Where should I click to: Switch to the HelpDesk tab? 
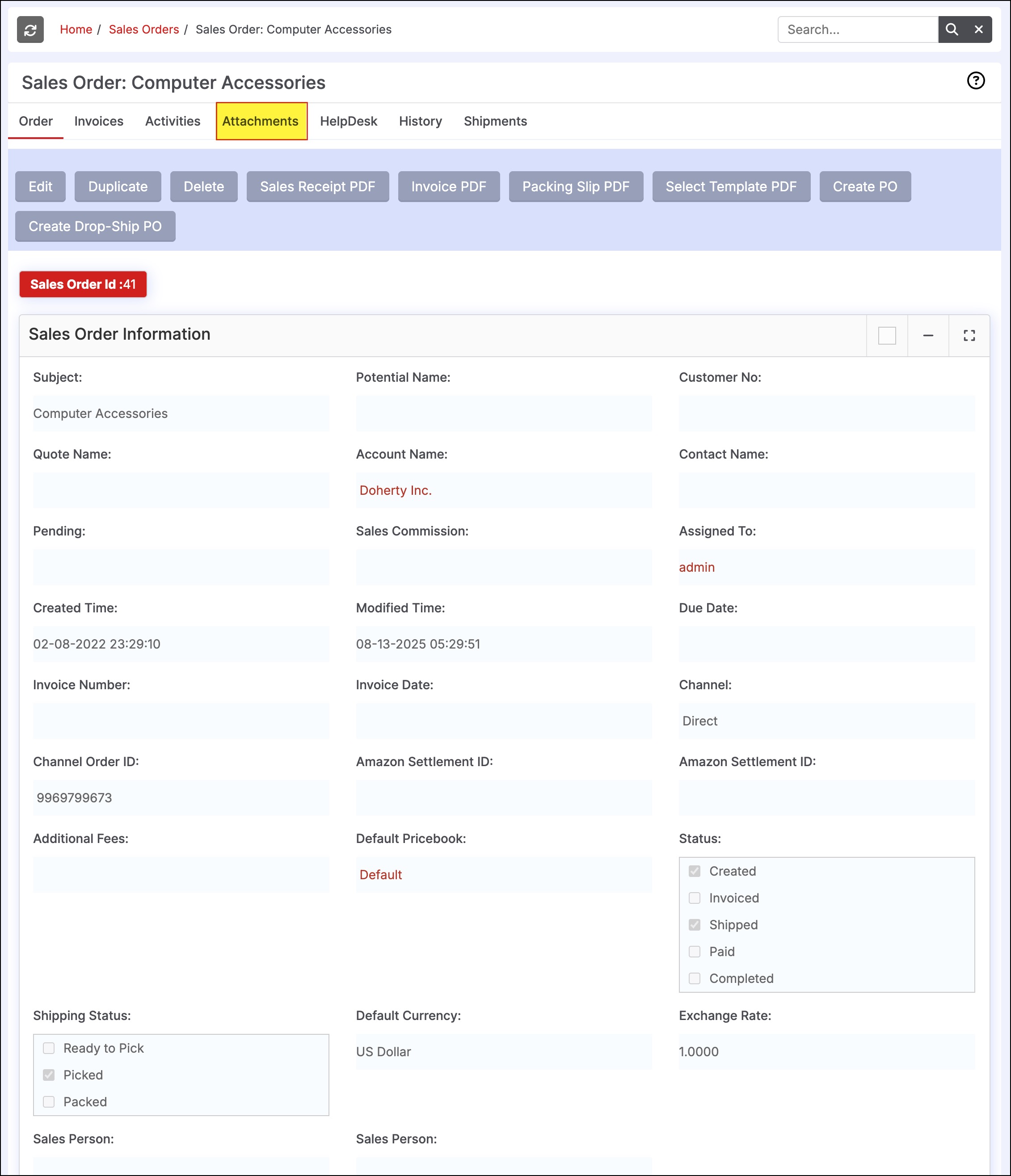(349, 121)
